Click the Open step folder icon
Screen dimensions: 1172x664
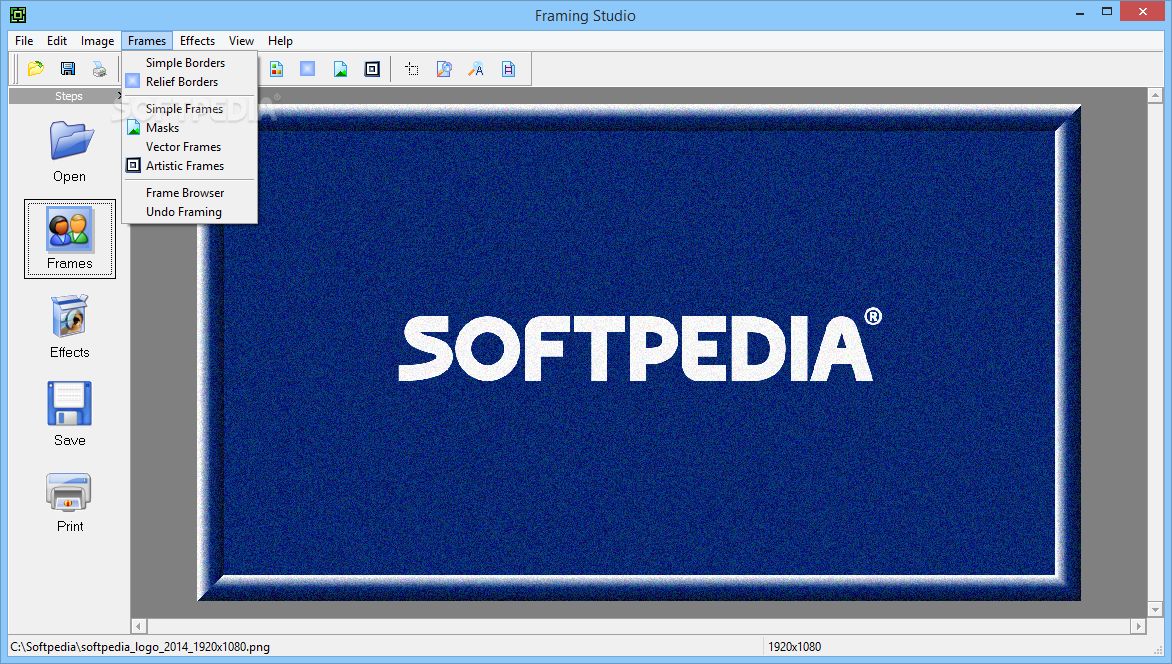pyautogui.click(x=71, y=141)
